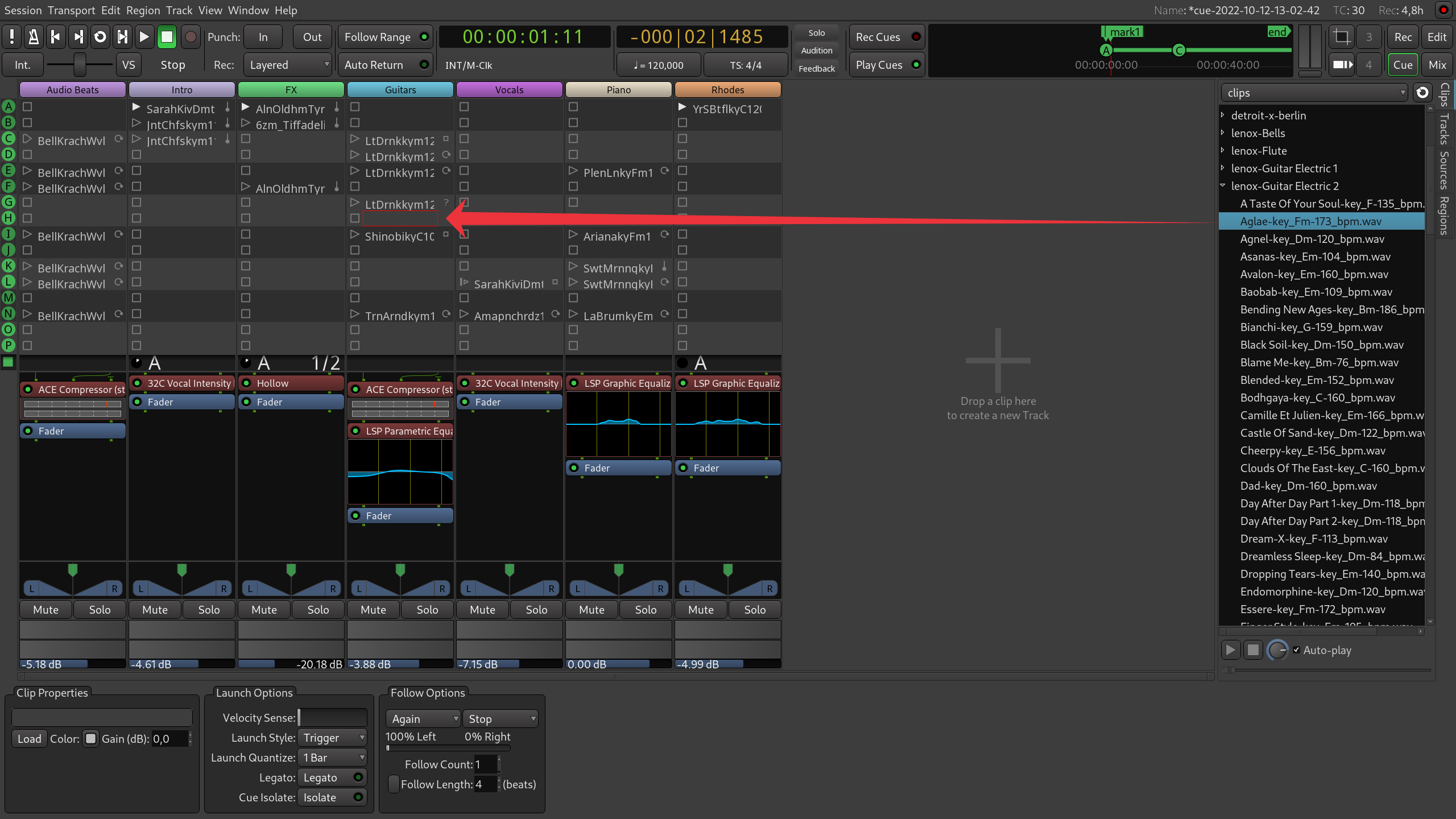Image resolution: width=1456 pixels, height=819 pixels.
Task: Click the Punch In button
Action: [x=263, y=37]
